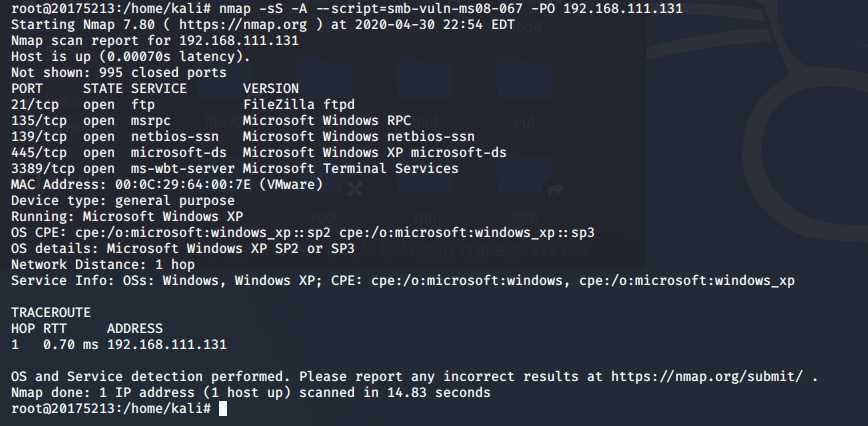Click the Device type: general purpose line
This screenshot has height=426, width=868.
point(123,201)
